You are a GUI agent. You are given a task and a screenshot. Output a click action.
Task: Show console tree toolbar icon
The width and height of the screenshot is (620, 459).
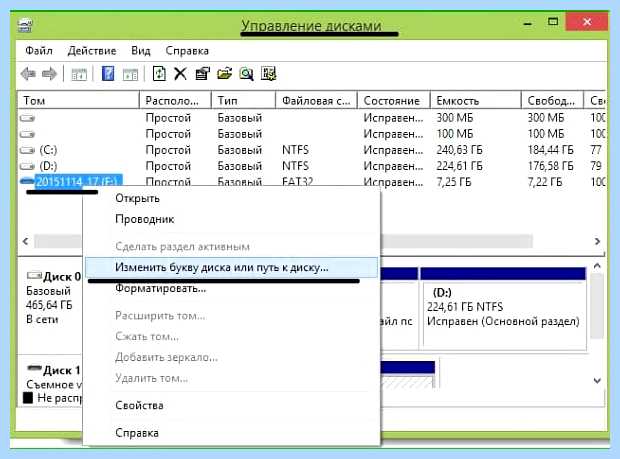pos(78,74)
